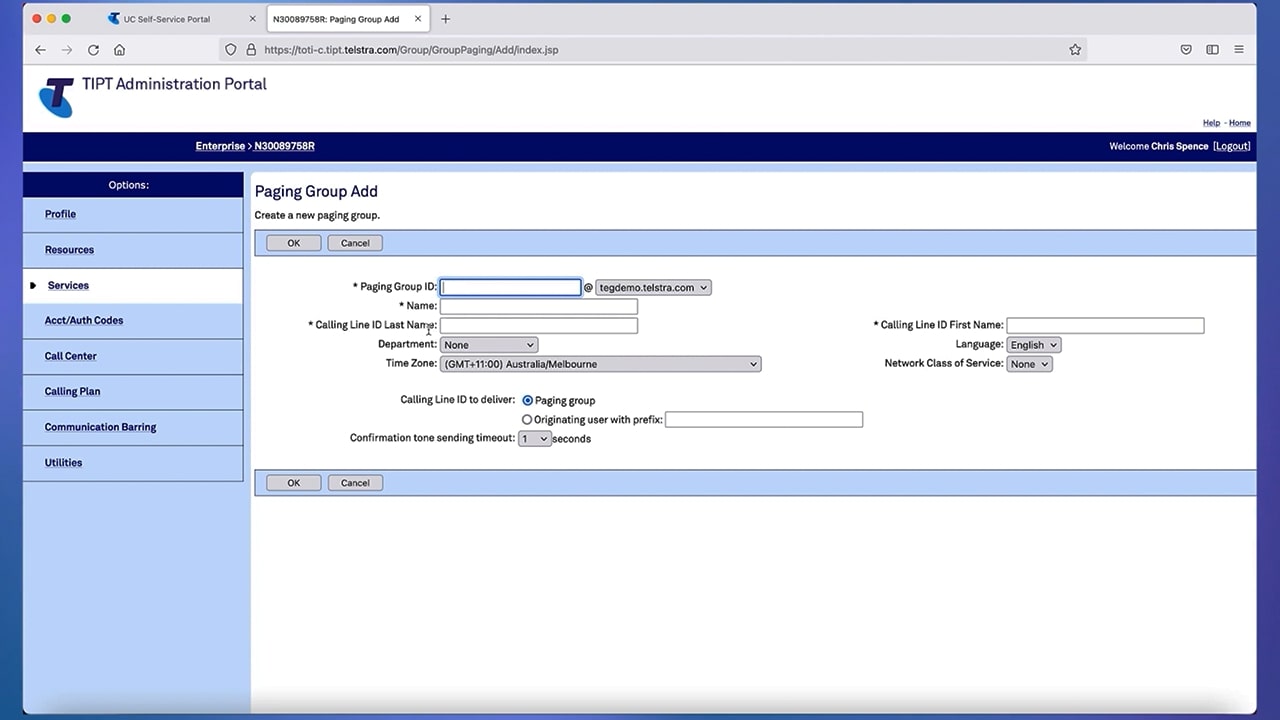Reload the page with refresh icon
1280x720 pixels.
[93, 50]
